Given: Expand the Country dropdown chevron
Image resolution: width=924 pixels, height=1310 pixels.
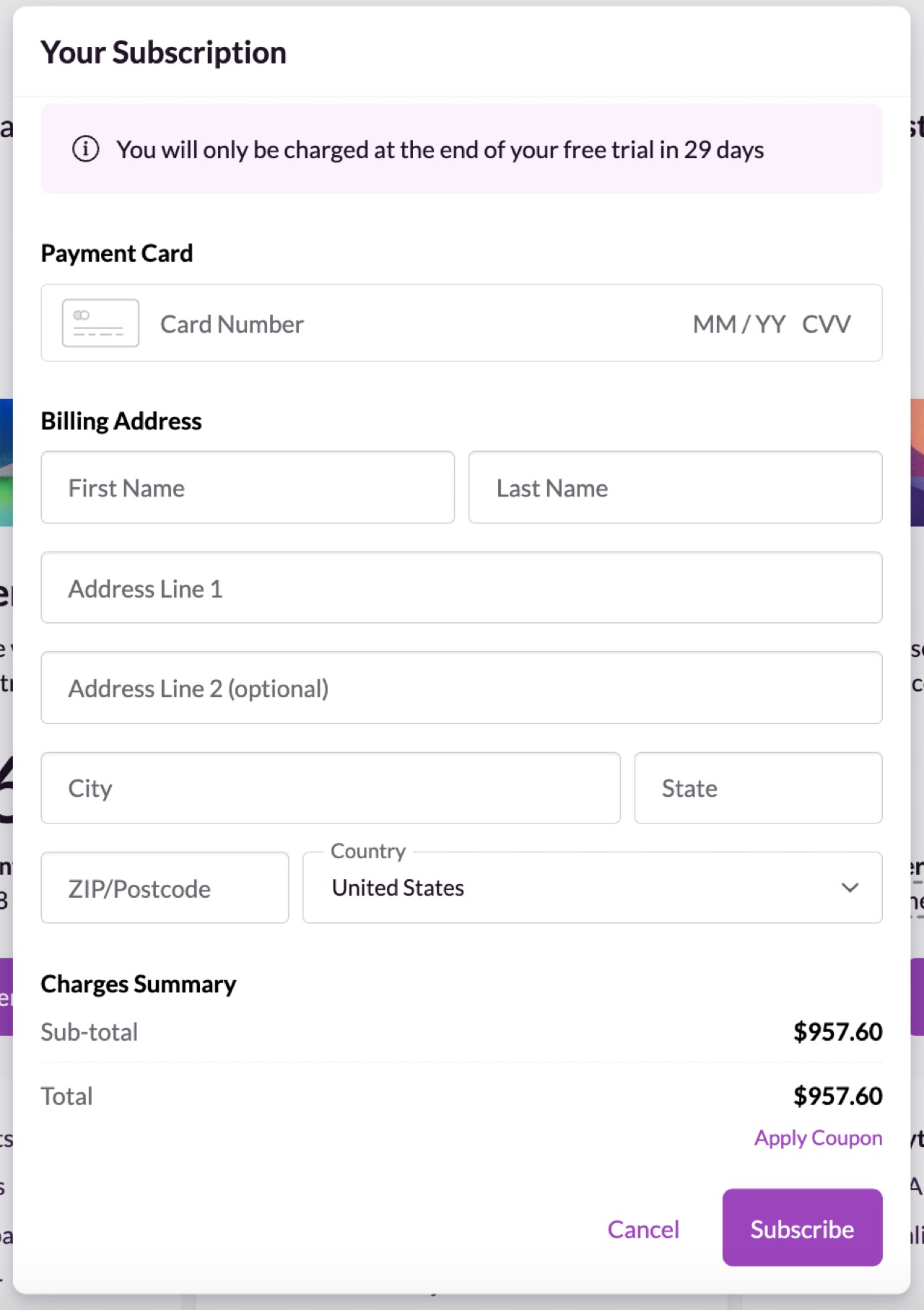Looking at the screenshot, I should pyautogui.click(x=850, y=888).
